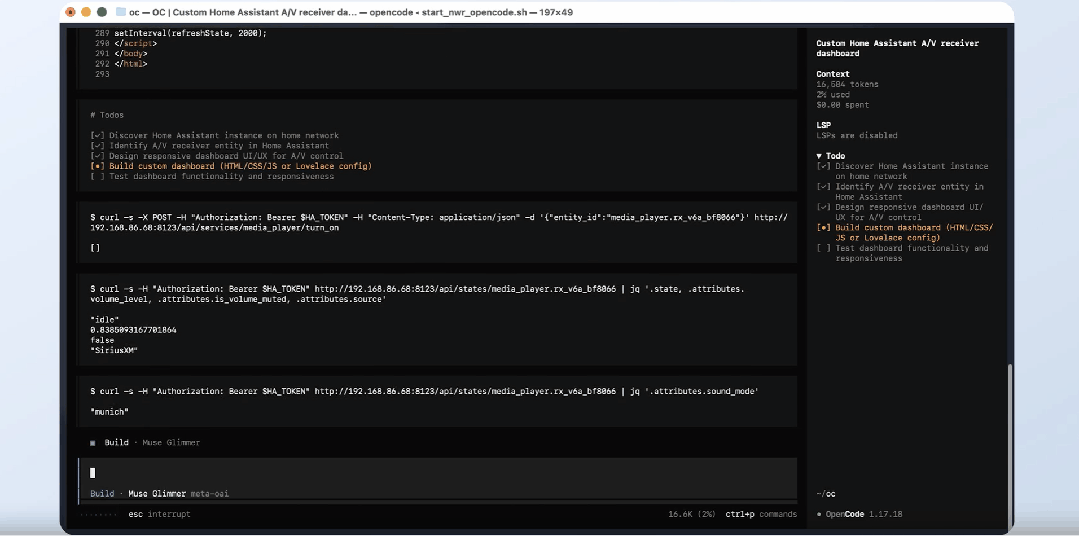Toggle main-pane todo Discover Home Assistant instance checkbox
Image resolution: width=1079 pixels, height=536 pixels.
point(97,136)
